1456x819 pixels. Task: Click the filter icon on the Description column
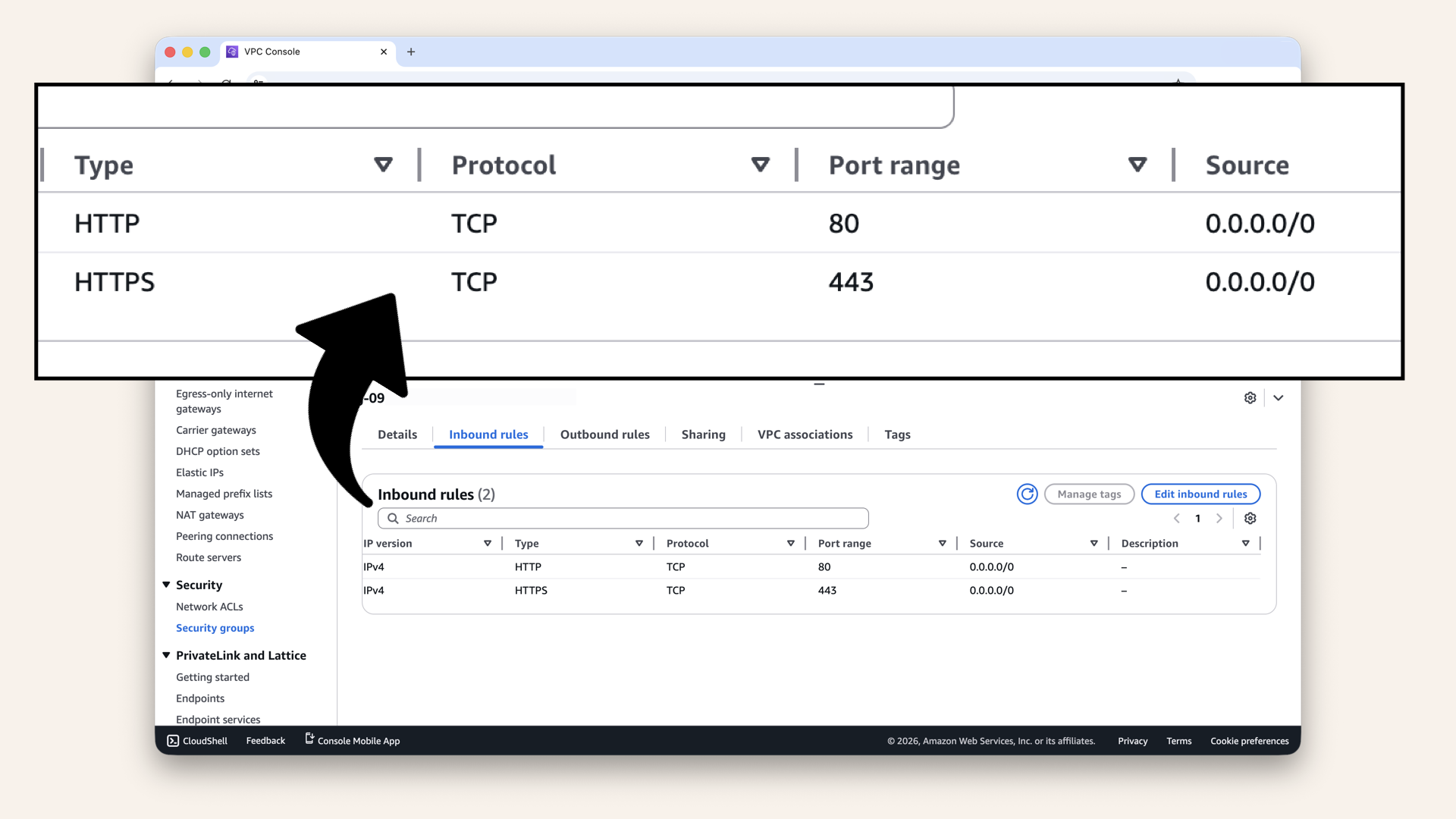point(1246,543)
